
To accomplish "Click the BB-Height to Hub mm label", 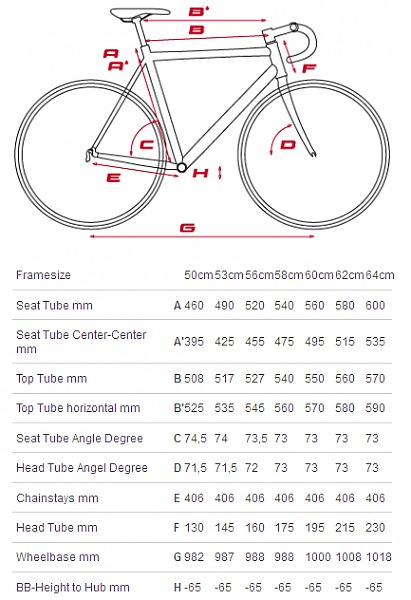I will 73,587.
